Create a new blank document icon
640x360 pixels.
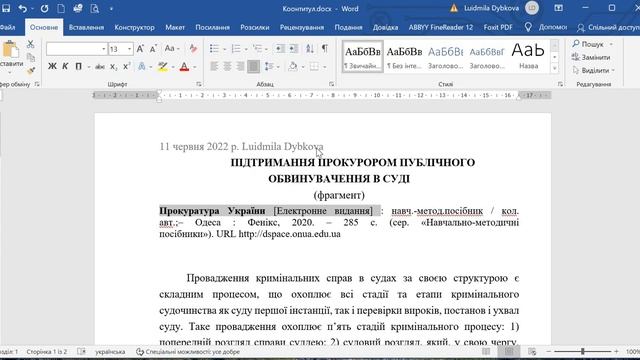(x=61, y=8)
